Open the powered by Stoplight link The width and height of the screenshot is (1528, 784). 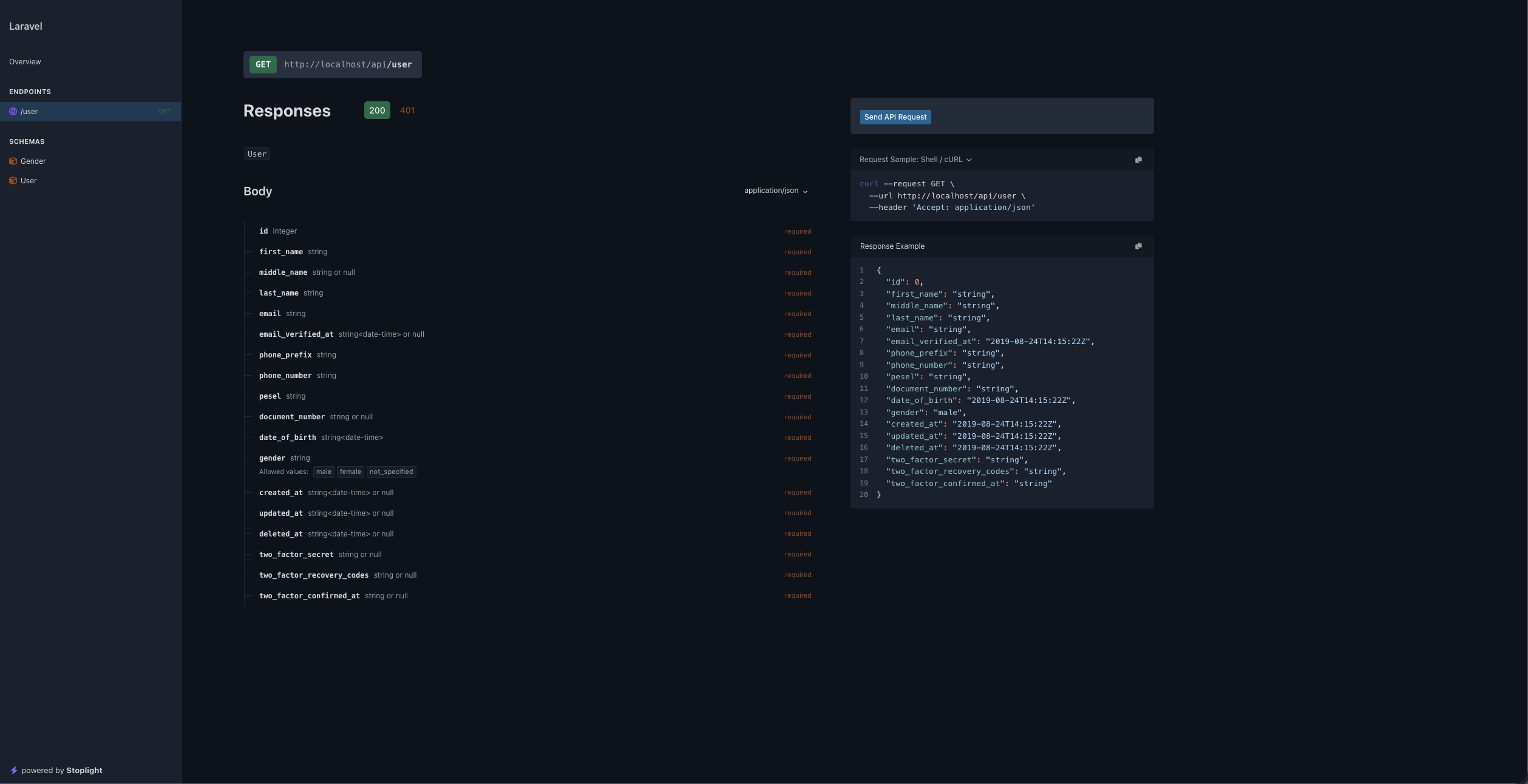point(62,771)
